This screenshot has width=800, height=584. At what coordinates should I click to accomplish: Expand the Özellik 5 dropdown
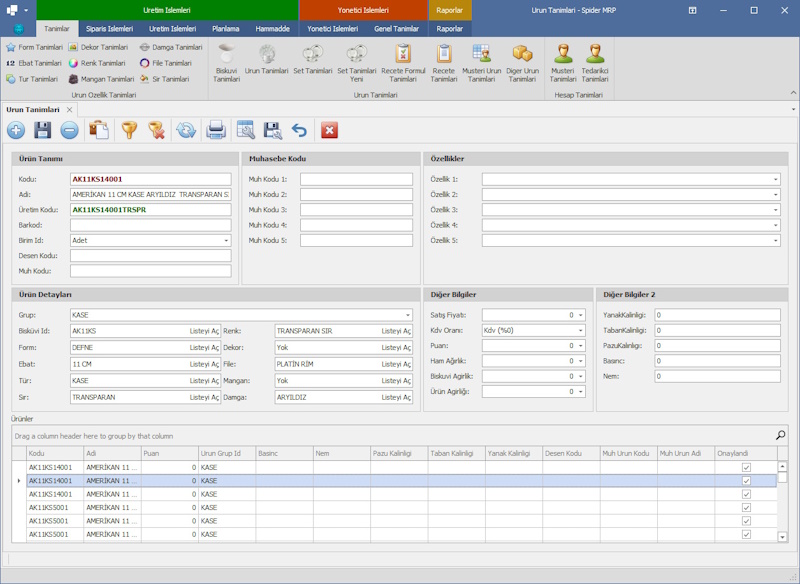tap(776, 240)
